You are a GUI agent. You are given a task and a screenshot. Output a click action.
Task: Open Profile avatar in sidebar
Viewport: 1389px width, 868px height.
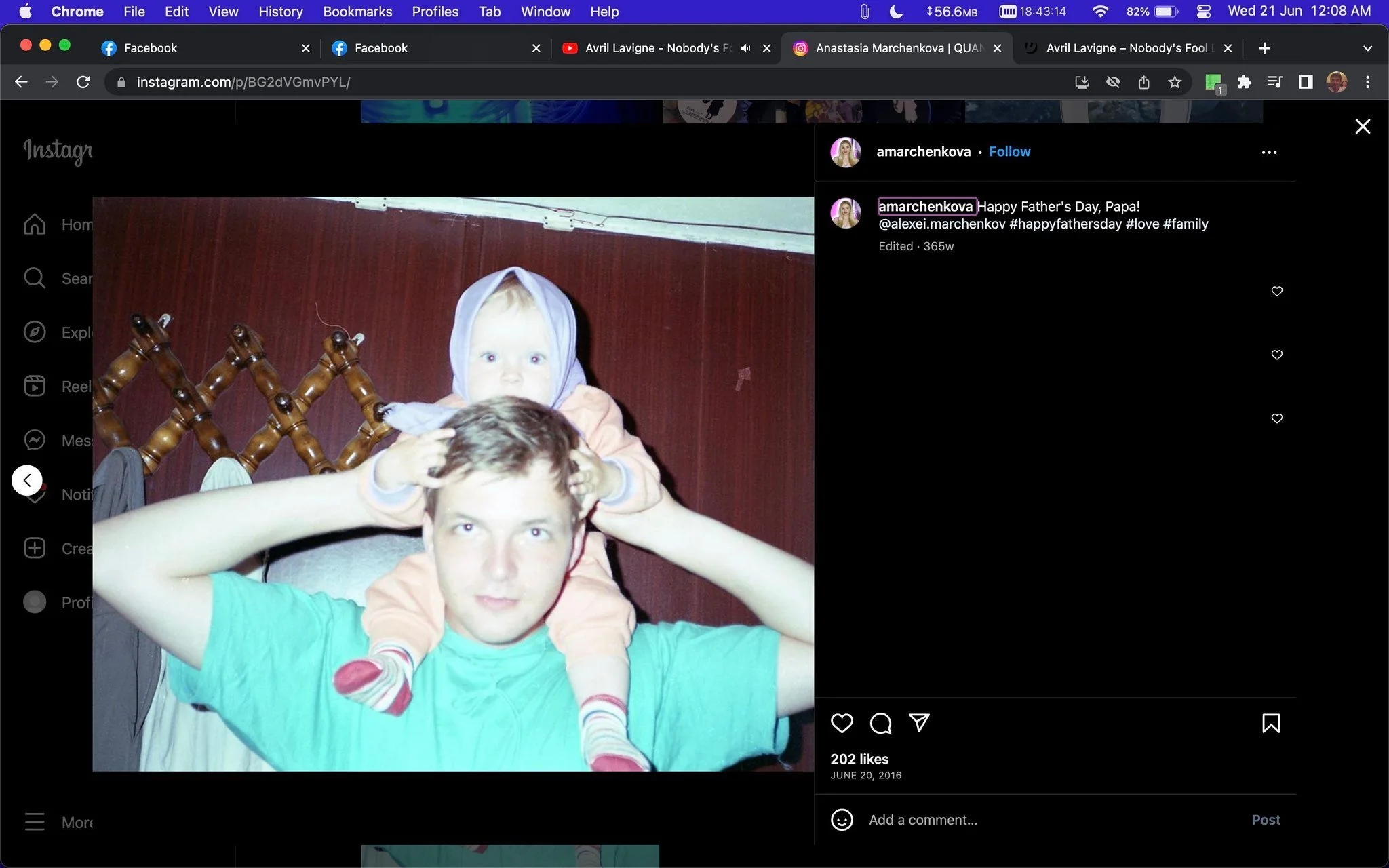click(35, 602)
